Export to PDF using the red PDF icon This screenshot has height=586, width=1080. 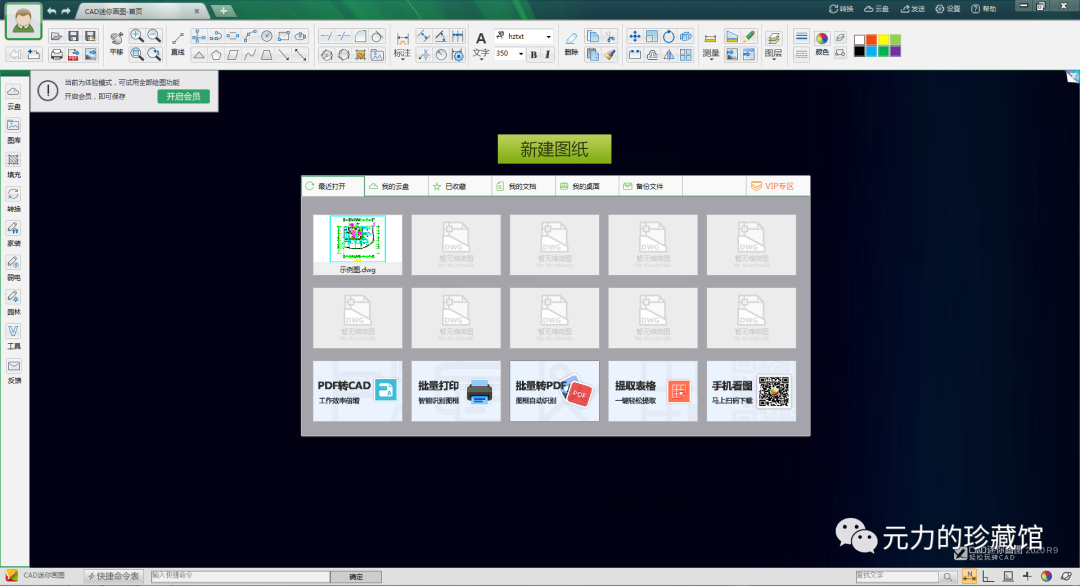click(x=73, y=54)
